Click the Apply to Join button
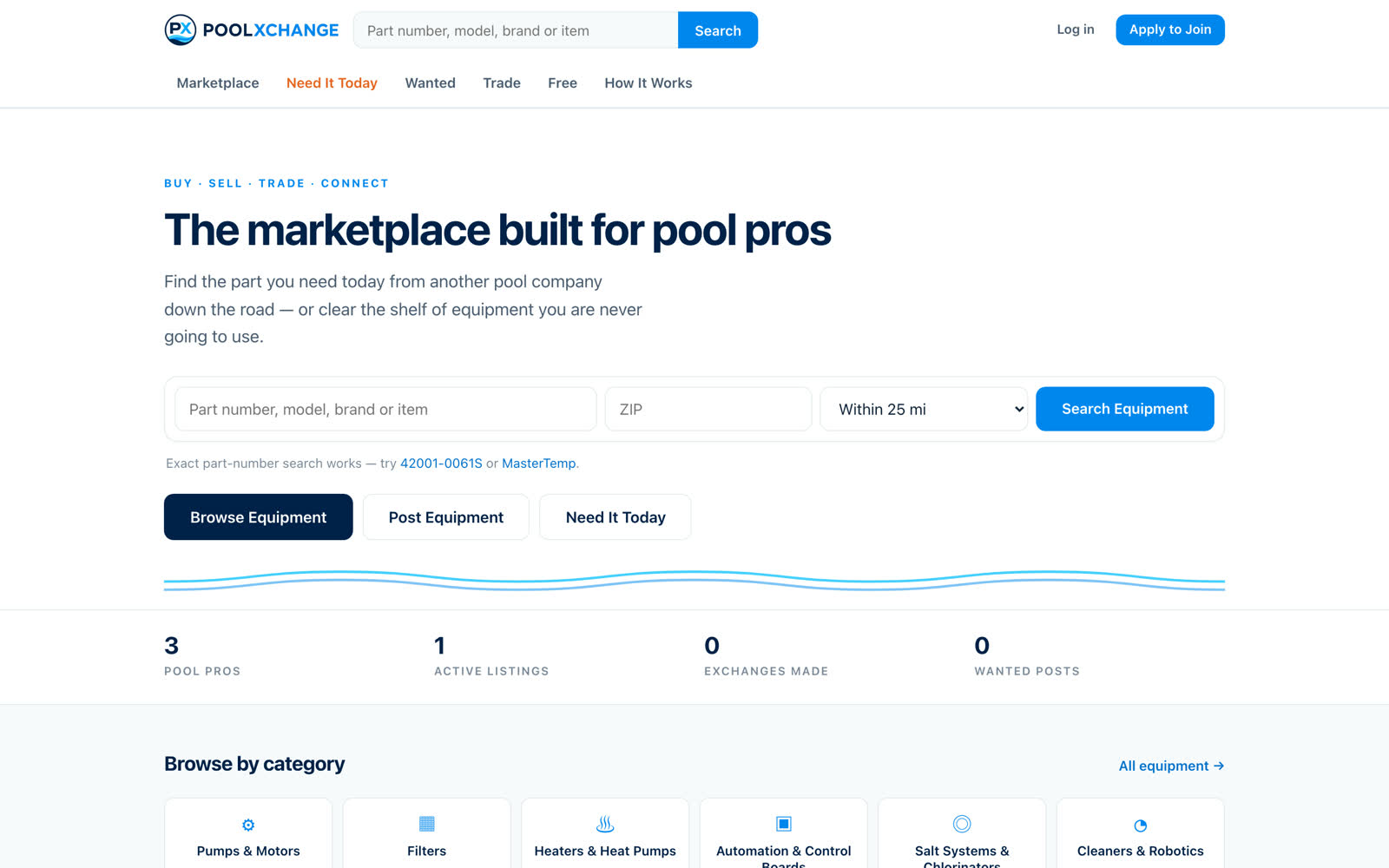The width and height of the screenshot is (1389, 868). pos(1170,30)
